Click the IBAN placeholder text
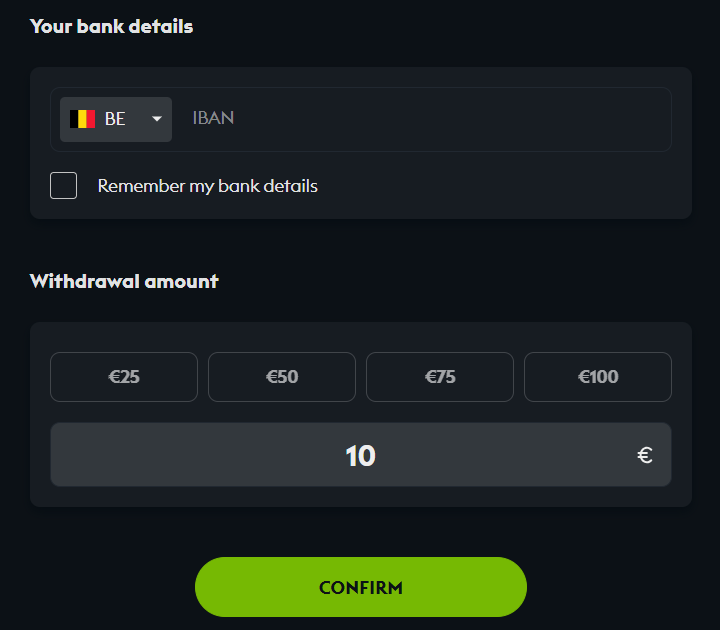This screenshot has width=720, height=630. point(213,118)
